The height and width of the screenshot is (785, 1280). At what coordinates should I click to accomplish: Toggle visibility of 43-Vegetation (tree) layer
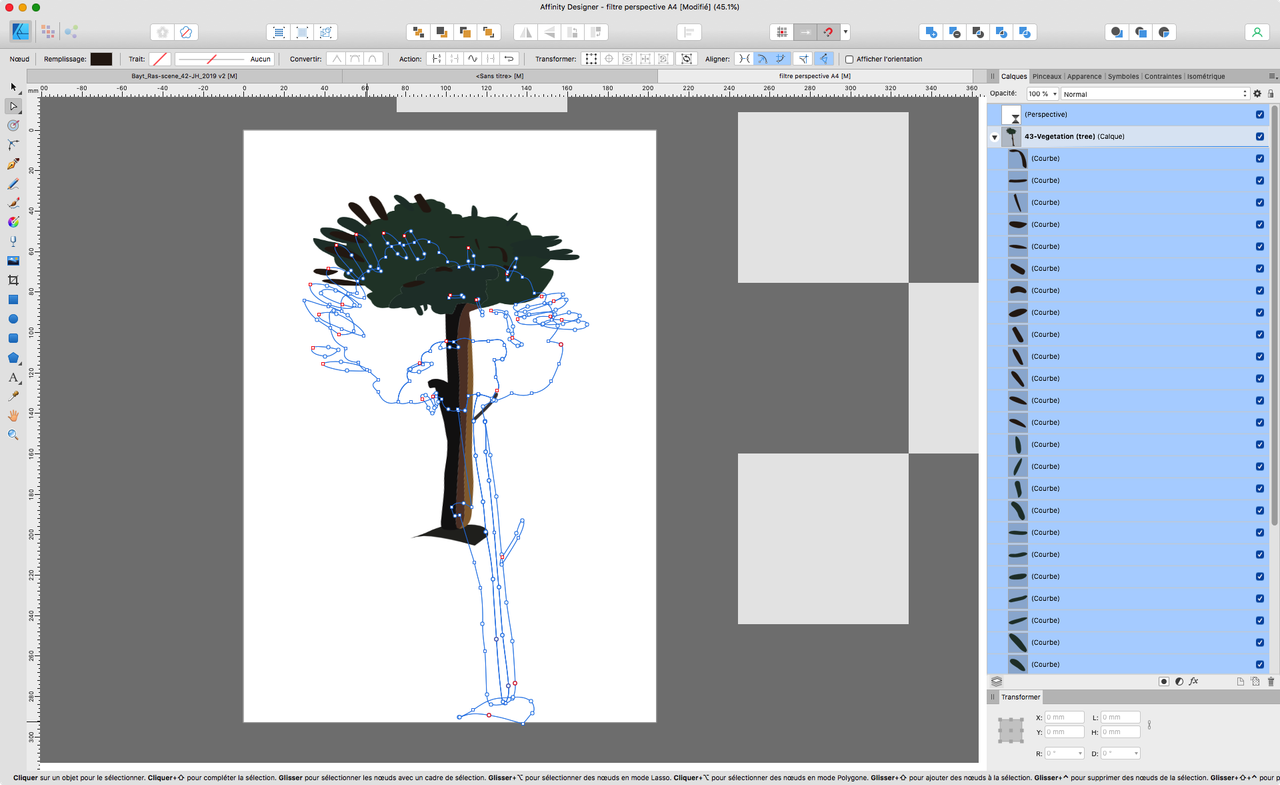tap(1260, 136)
